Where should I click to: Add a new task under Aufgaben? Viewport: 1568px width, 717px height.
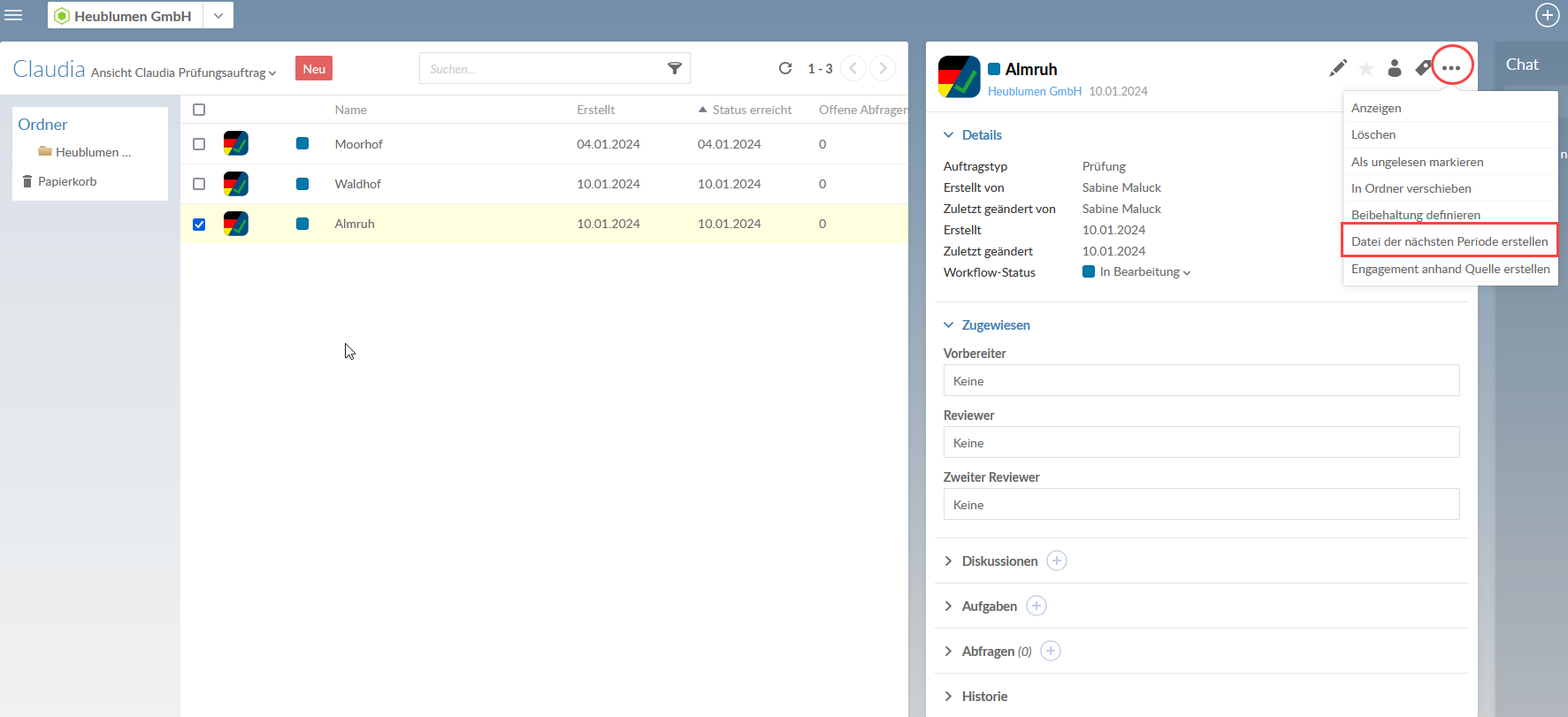pos(1036,606)
